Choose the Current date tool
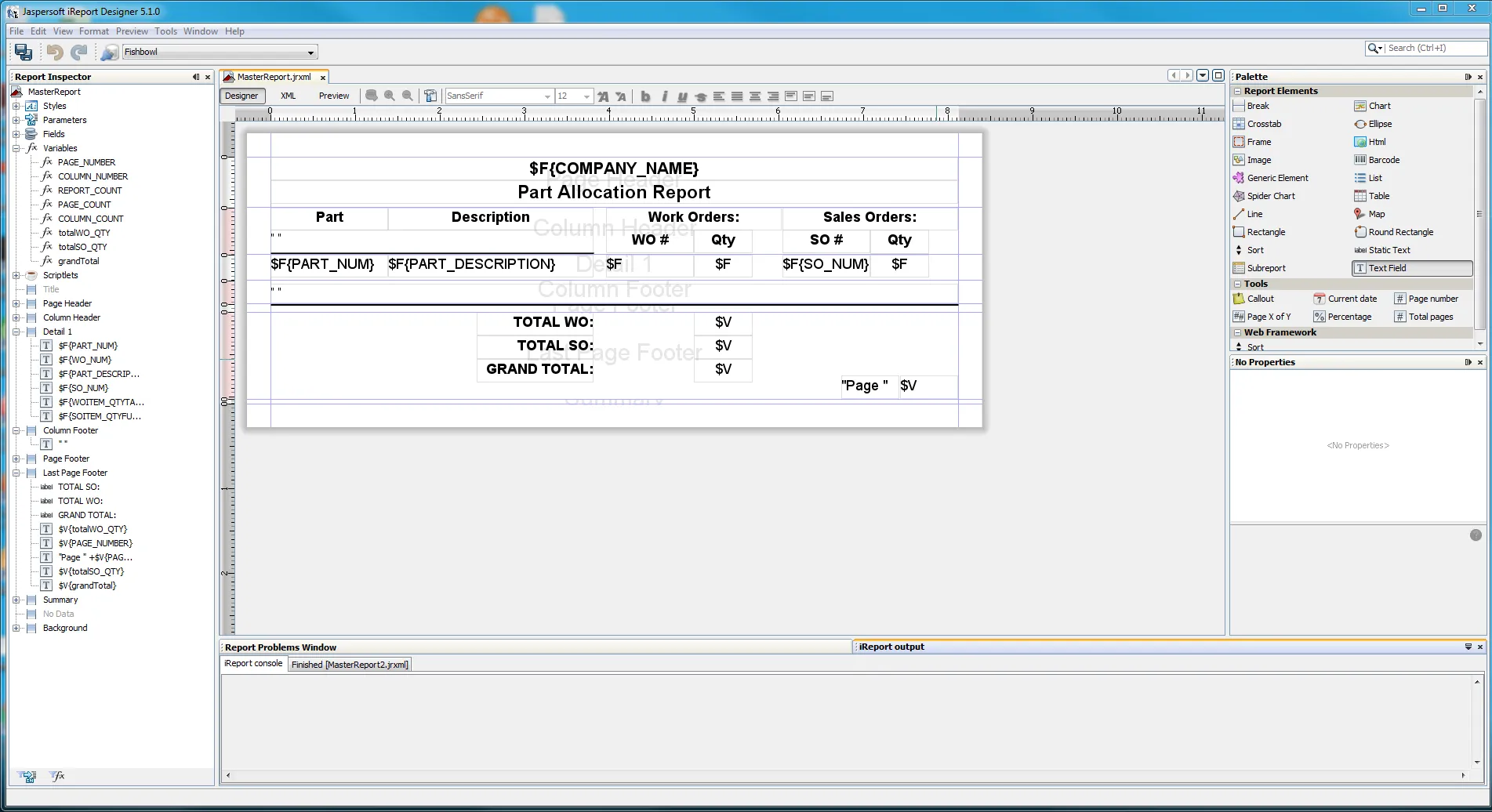The image size is (1492, 812). pos(1345,299)
